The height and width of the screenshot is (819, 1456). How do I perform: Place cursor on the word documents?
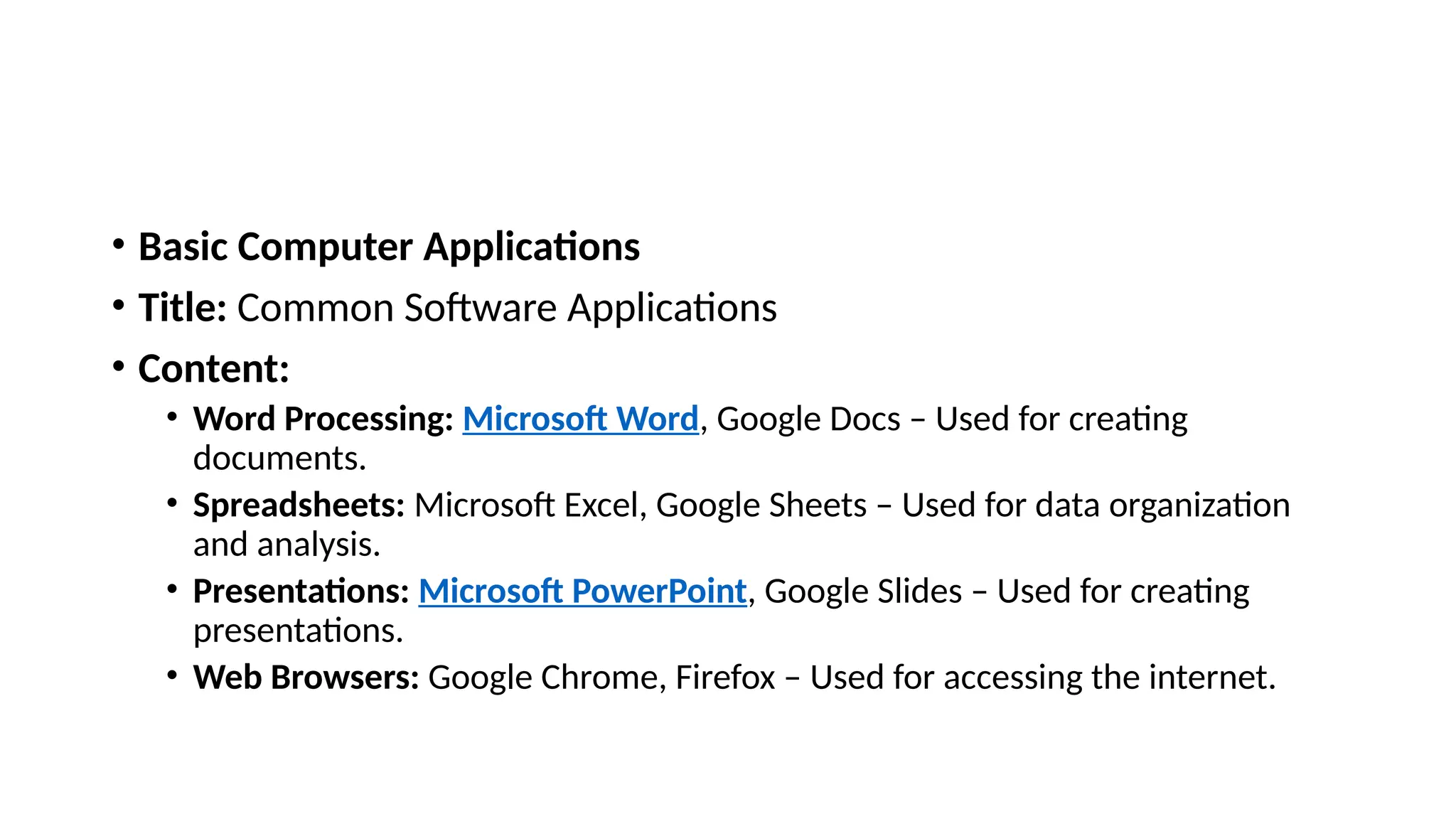tap(279, 459)
